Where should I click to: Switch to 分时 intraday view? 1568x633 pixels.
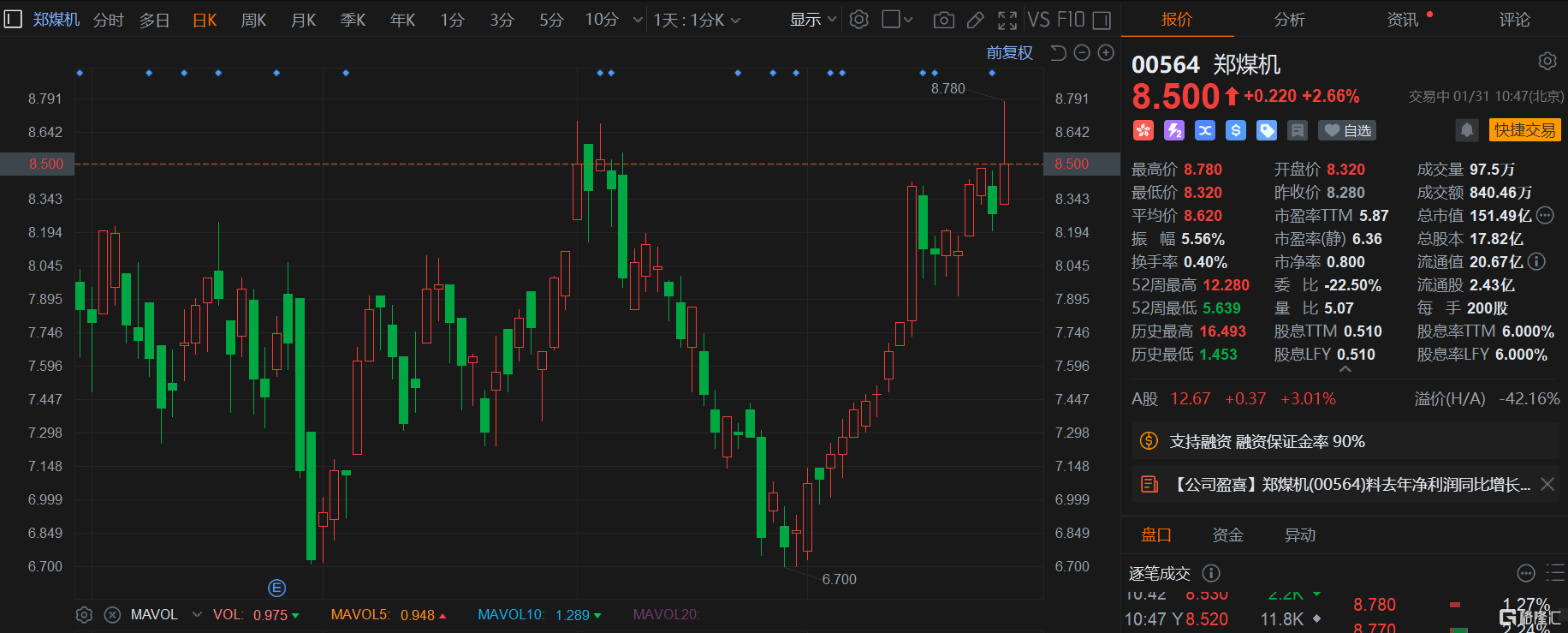point(108,20)
